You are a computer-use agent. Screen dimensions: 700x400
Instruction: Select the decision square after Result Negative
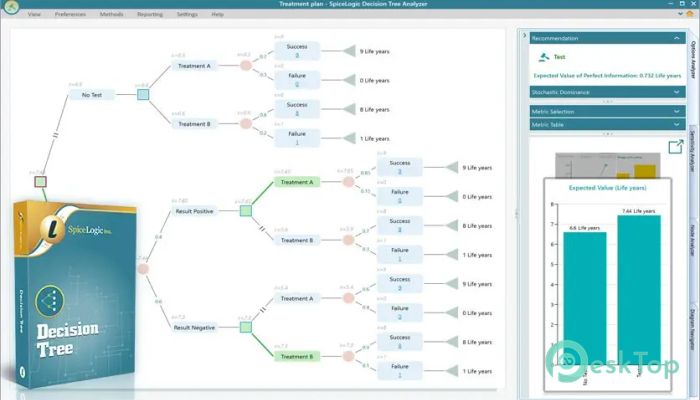246,327
